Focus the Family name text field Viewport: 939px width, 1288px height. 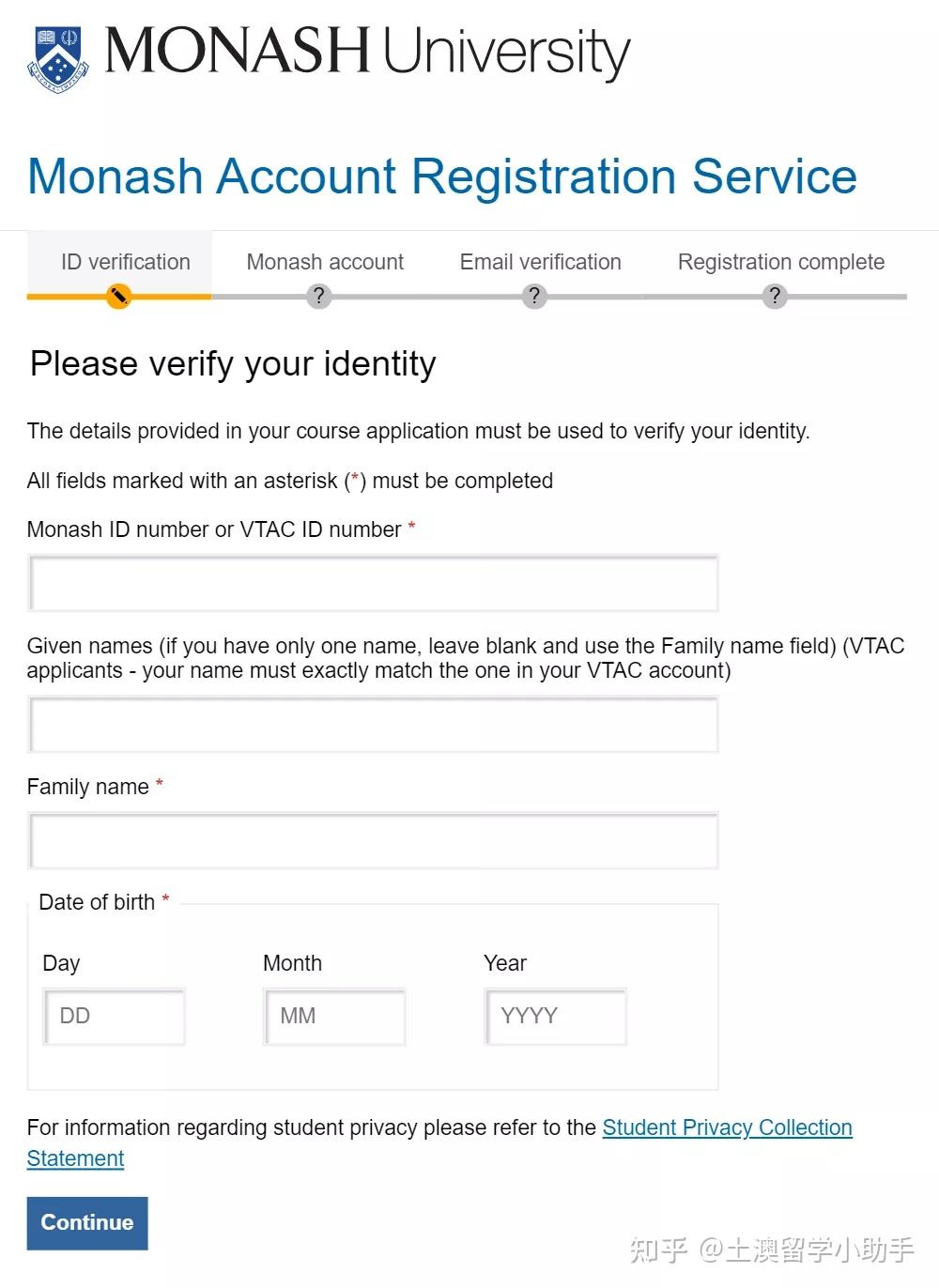(373, 841)
